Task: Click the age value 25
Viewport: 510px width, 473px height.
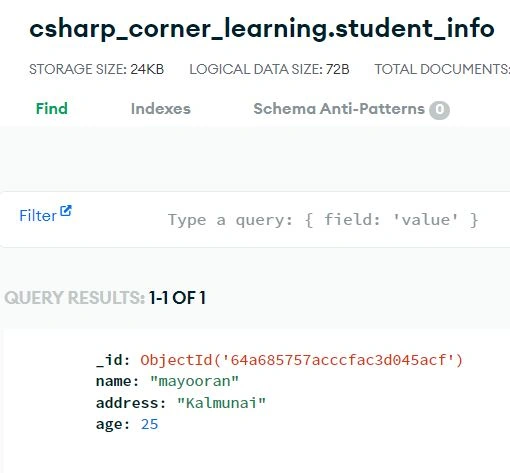Action: (x=149, y=424)
